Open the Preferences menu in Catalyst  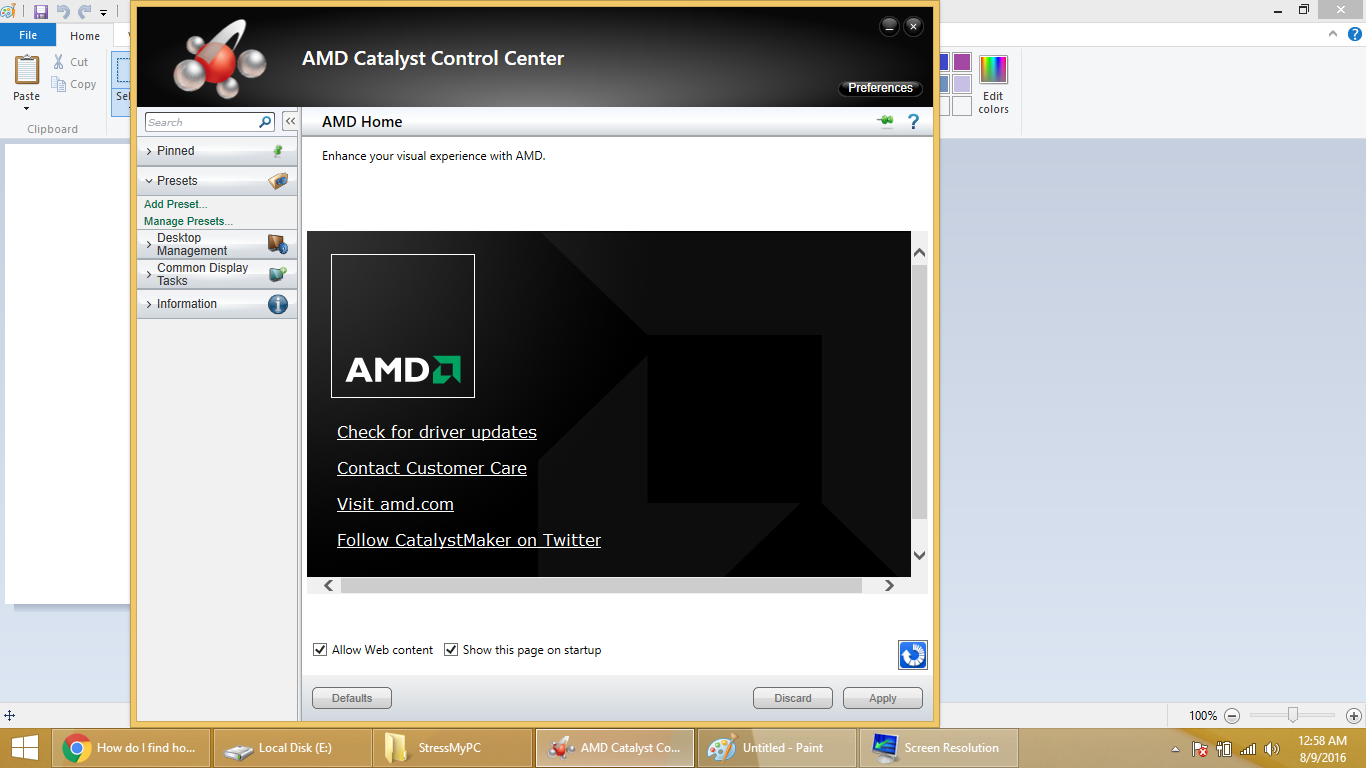880,88
